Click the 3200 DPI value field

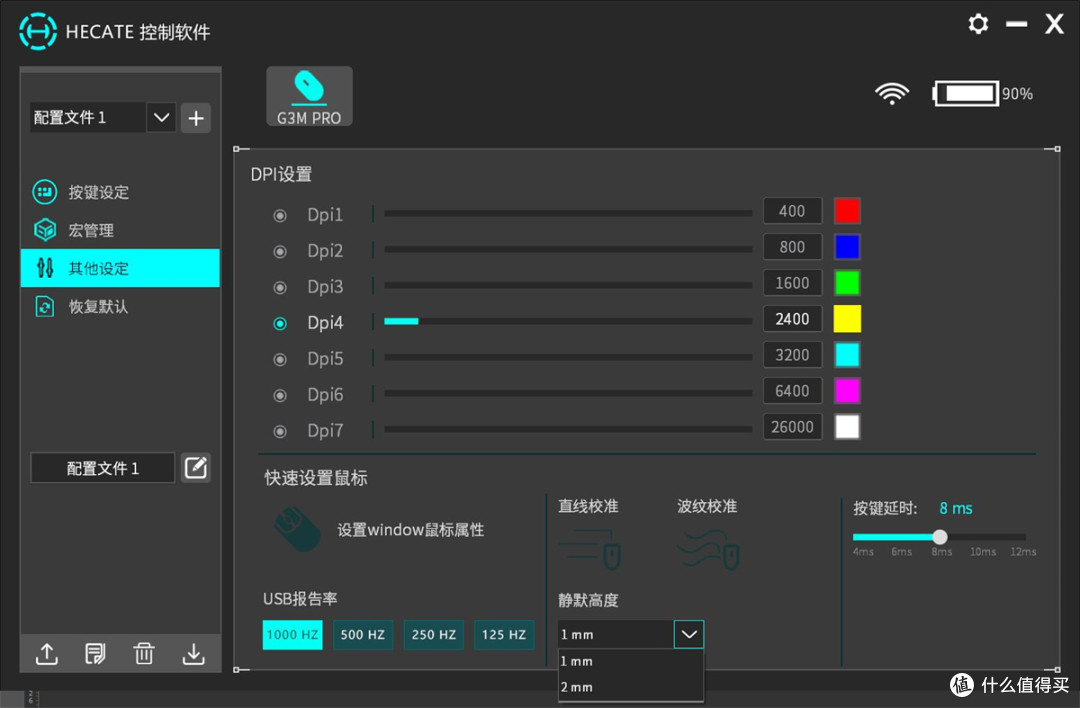point(792,355)
